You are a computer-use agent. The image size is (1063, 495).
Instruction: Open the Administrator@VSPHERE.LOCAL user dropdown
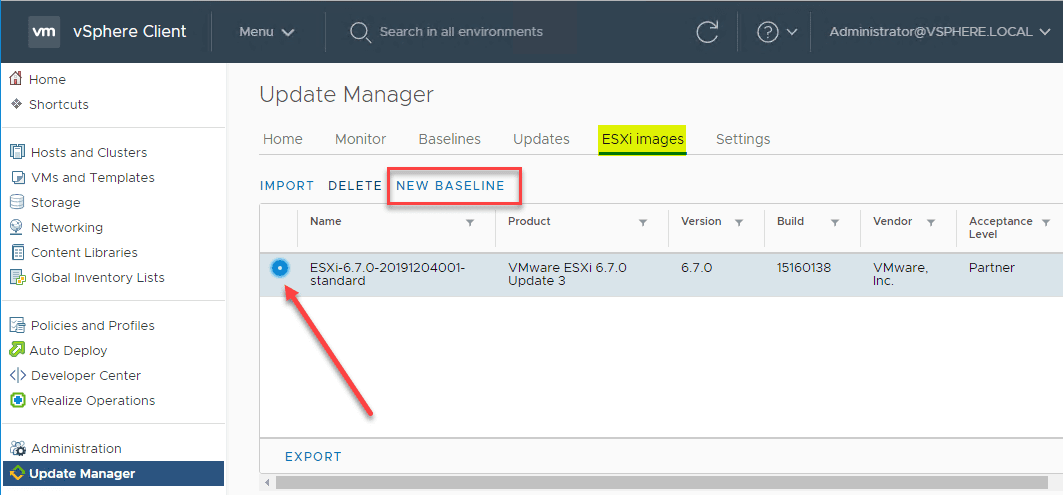click(938, 32)
